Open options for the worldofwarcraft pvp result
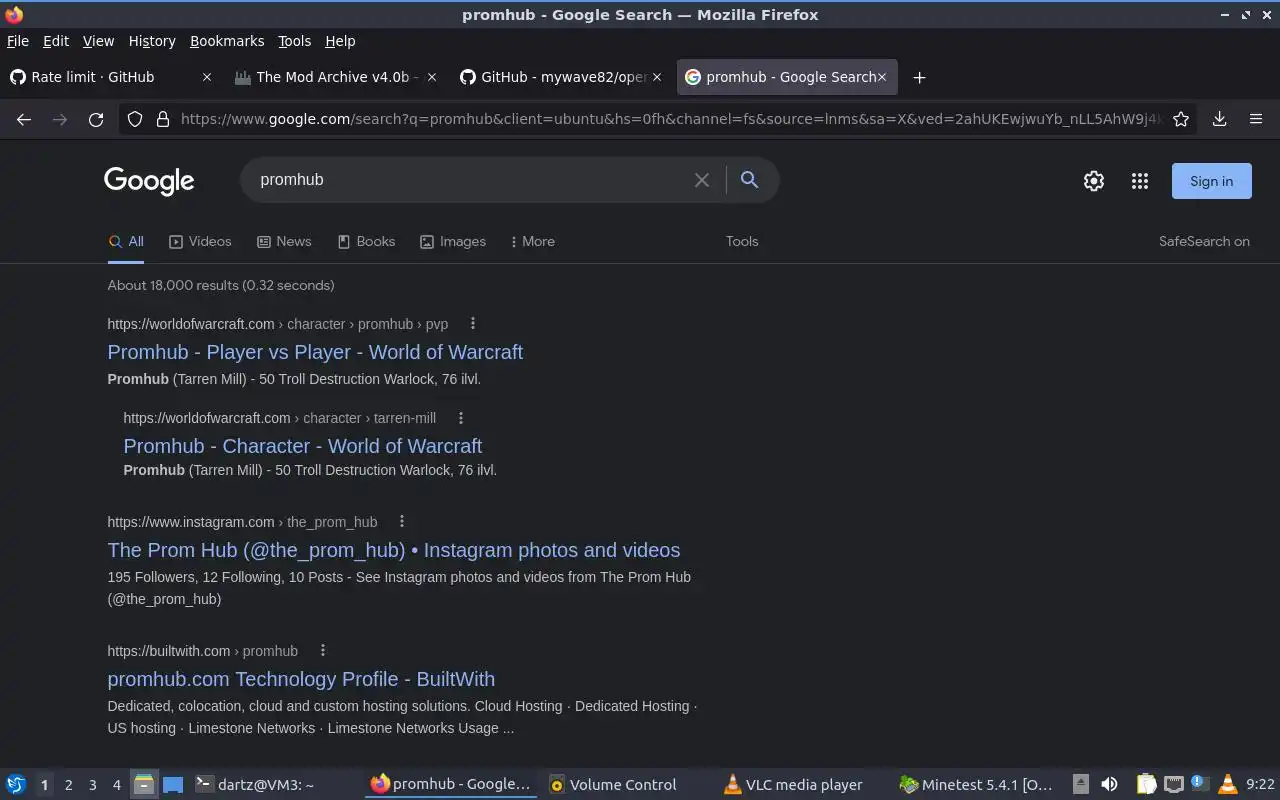 pos(473,324)
